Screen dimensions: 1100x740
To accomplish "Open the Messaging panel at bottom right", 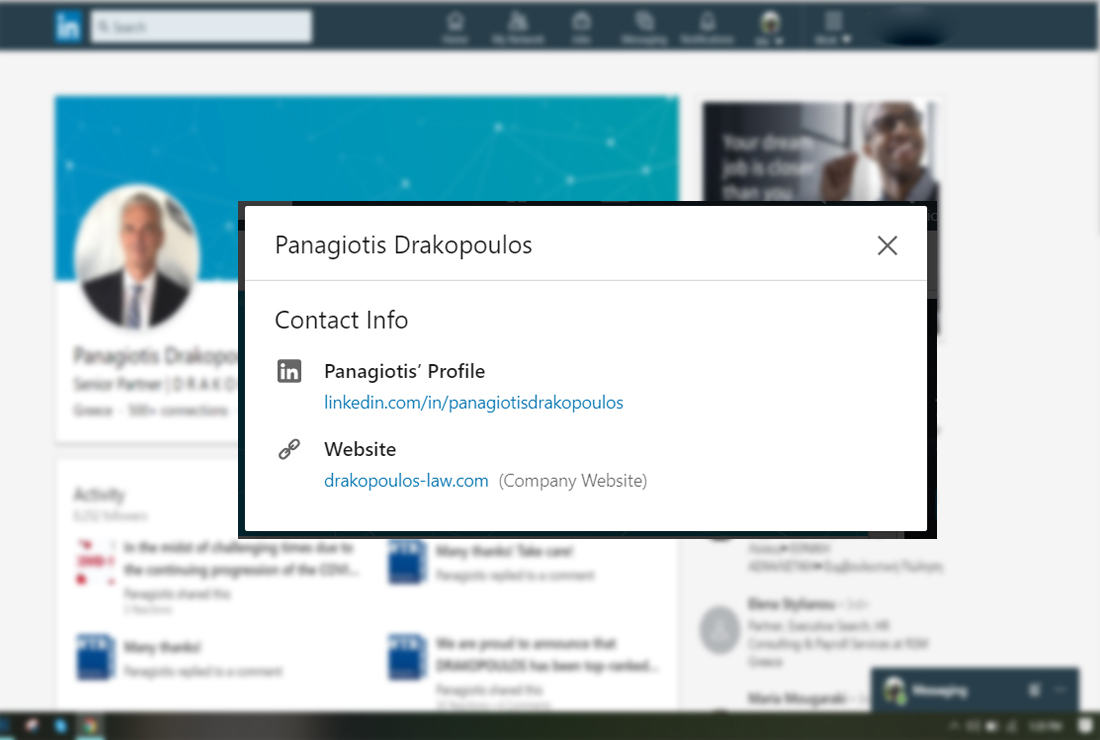I will tap(975, 690).
